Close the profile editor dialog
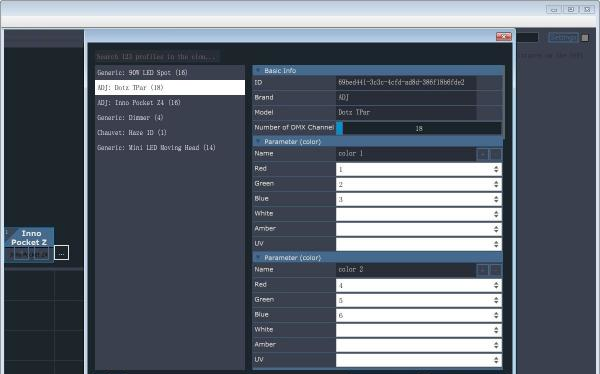Viewport: 600px width, 374px height. pos(504,36)
